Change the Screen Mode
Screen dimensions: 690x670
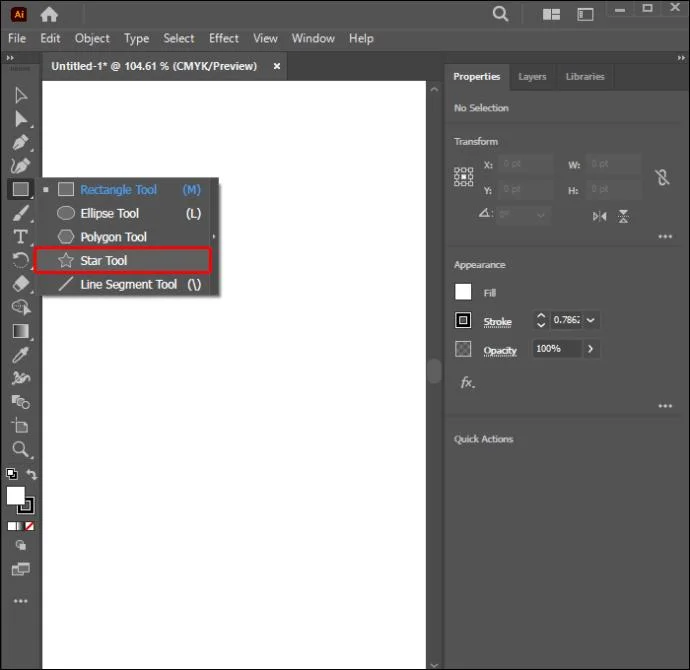[x=20, y=569]
